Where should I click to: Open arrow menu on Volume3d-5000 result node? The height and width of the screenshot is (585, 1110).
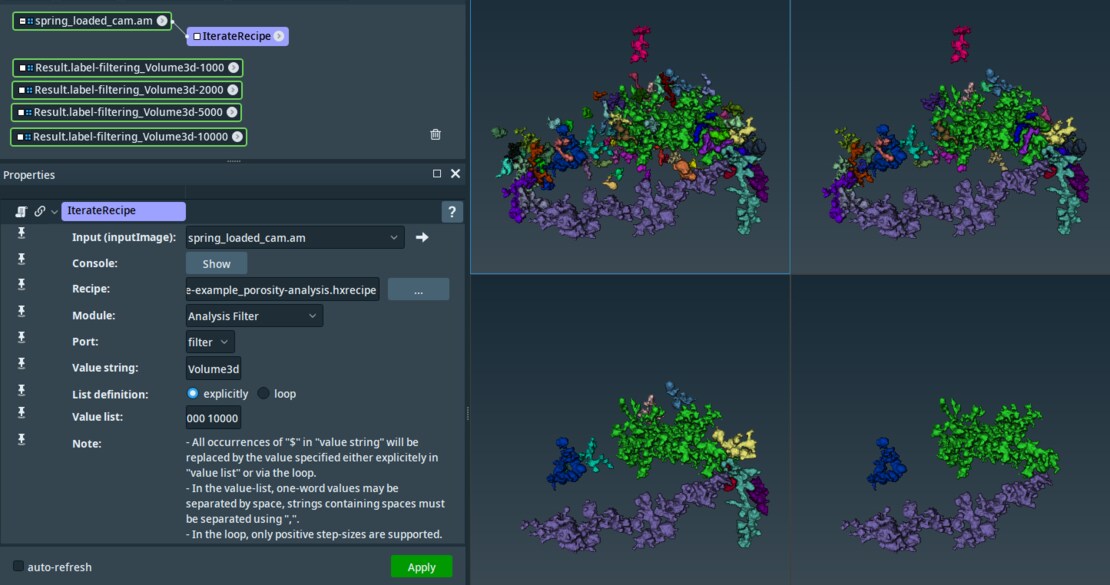pos(232,112)
